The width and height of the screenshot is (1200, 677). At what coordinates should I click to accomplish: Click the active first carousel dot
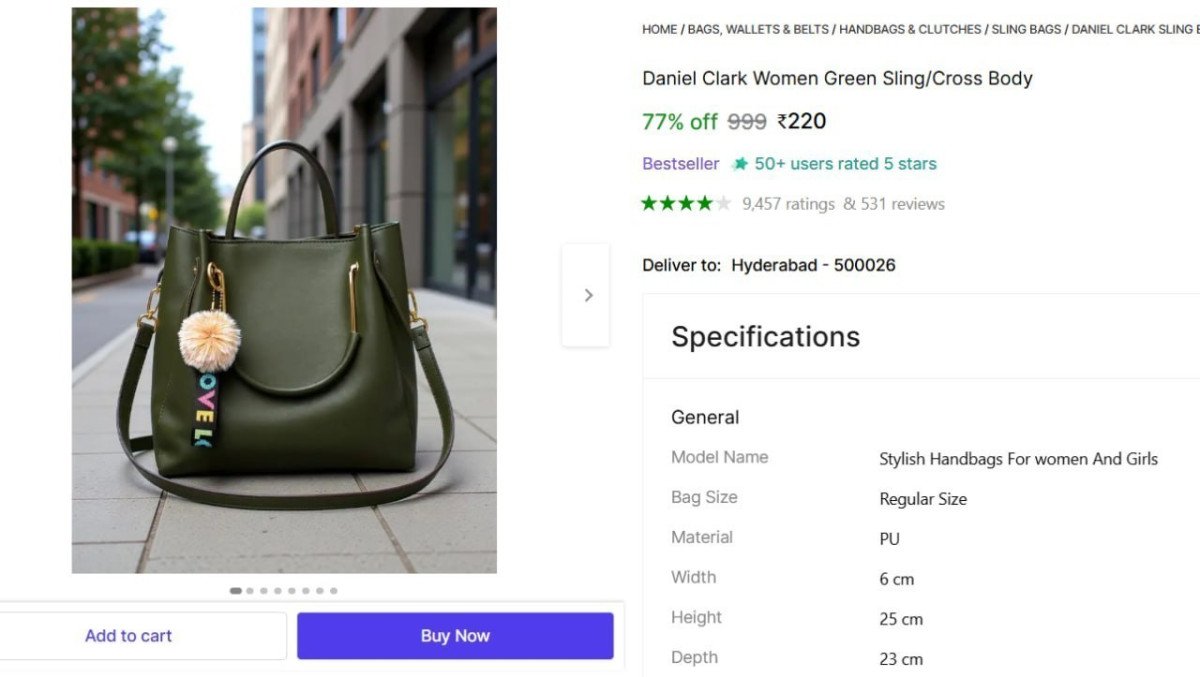tap(236, 591)
